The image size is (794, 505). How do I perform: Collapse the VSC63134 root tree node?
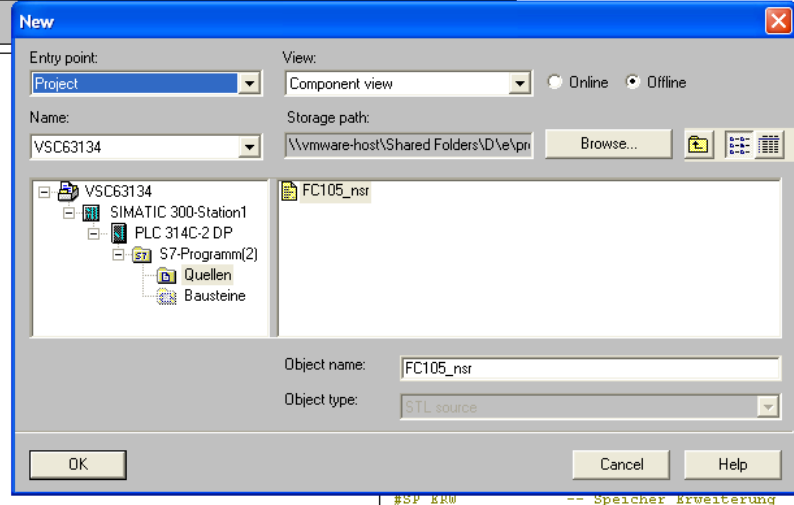tap(43, 191)
